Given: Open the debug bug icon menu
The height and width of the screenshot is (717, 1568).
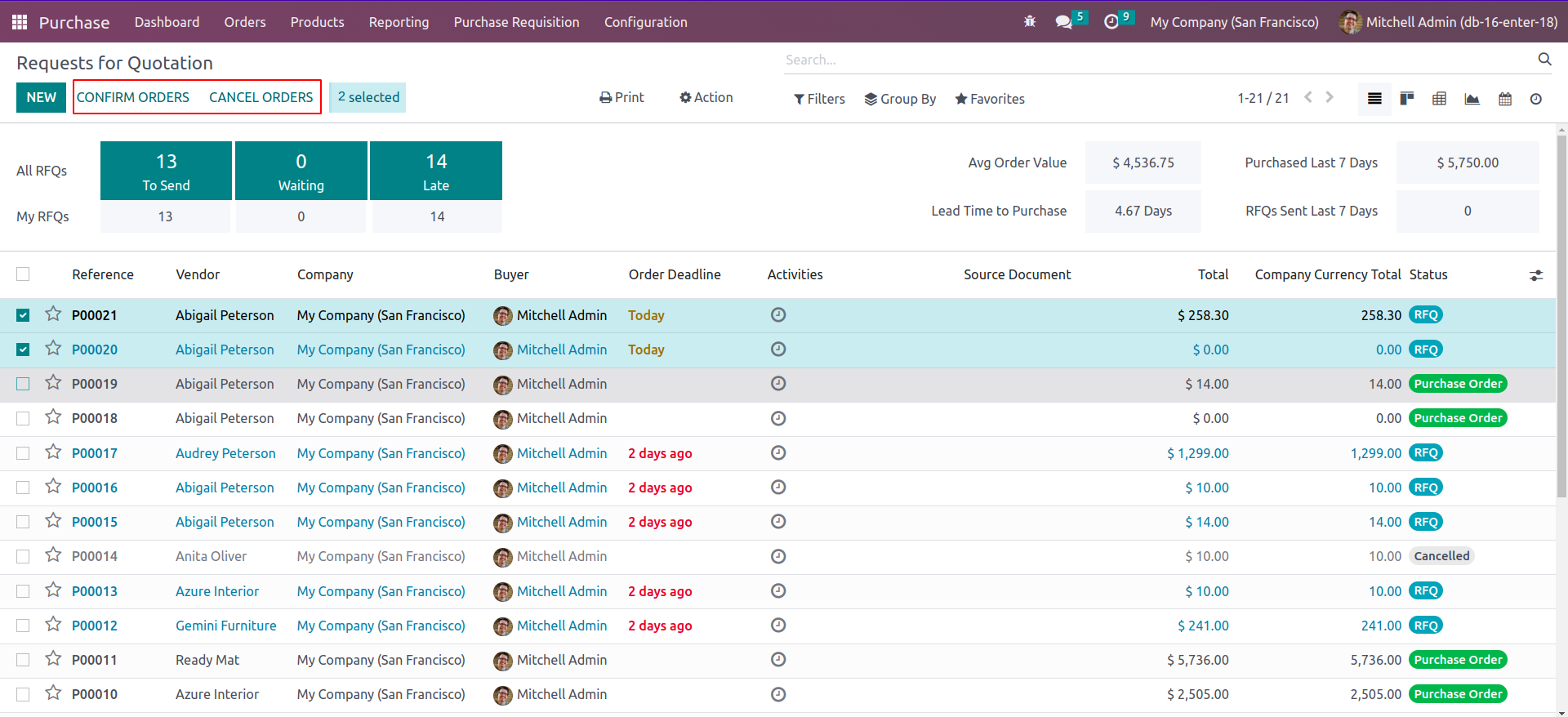Looking at the screenshot, I should click(1030, 22).
